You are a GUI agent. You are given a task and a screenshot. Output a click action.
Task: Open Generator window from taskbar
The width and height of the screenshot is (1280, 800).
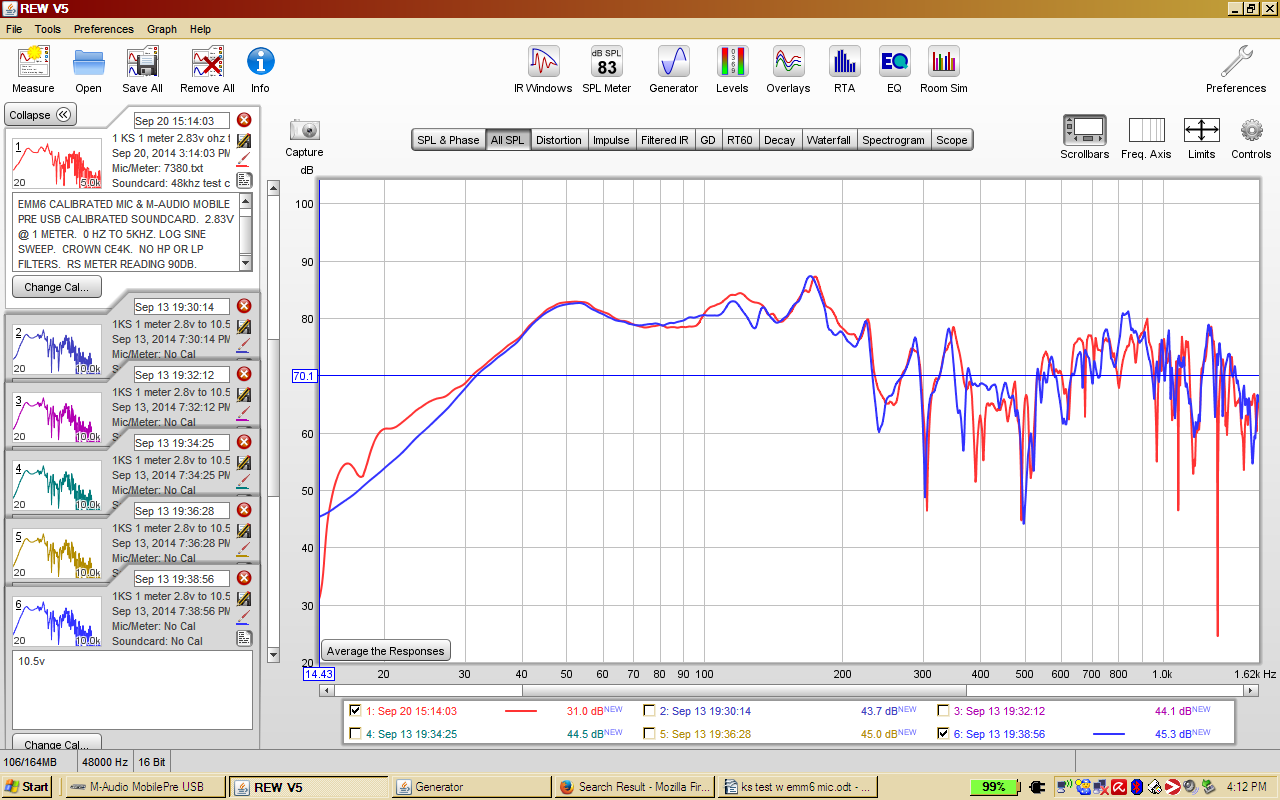tap(471, 787)
